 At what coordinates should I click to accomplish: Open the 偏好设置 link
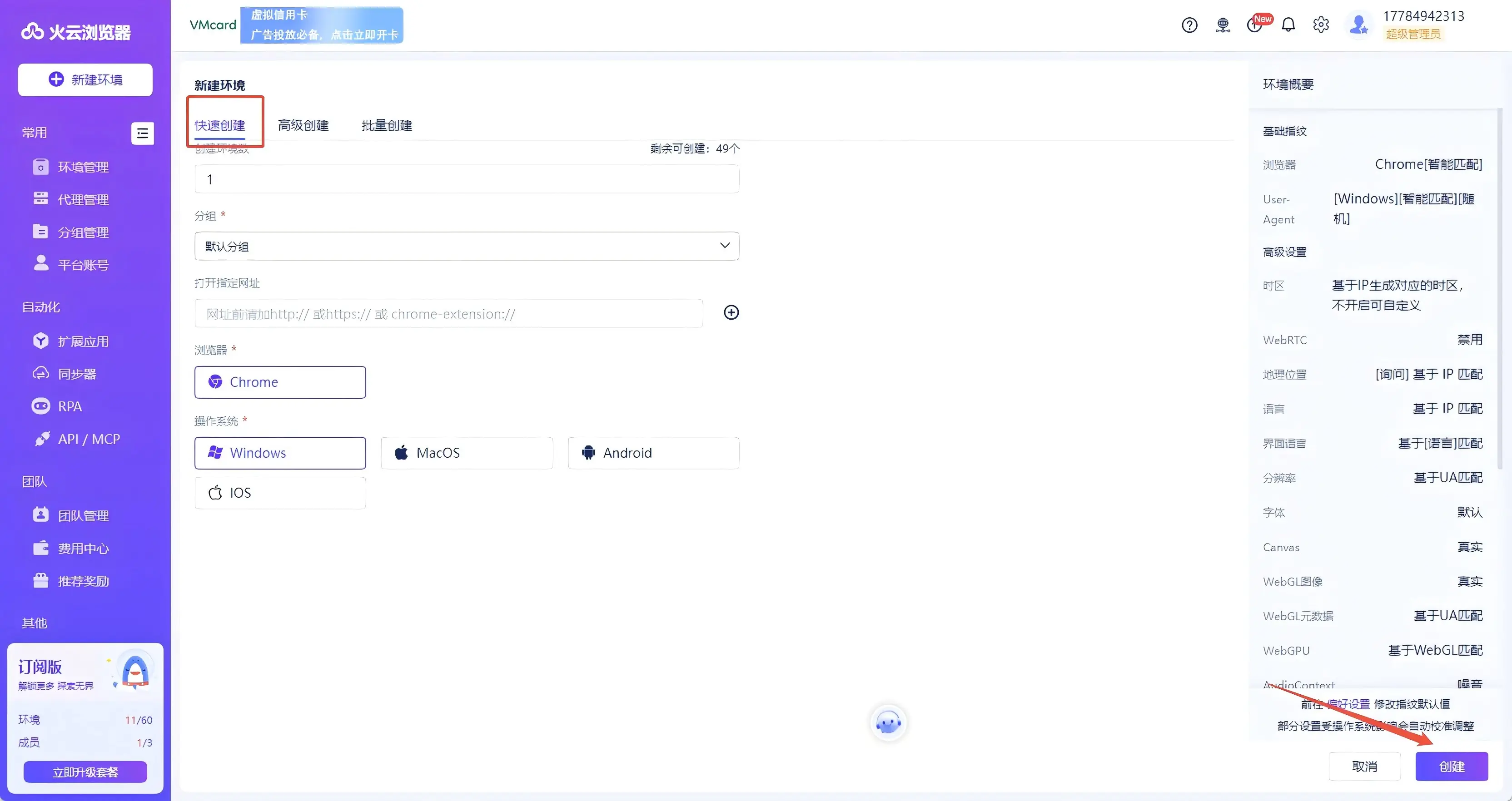tap(1349, 704)
